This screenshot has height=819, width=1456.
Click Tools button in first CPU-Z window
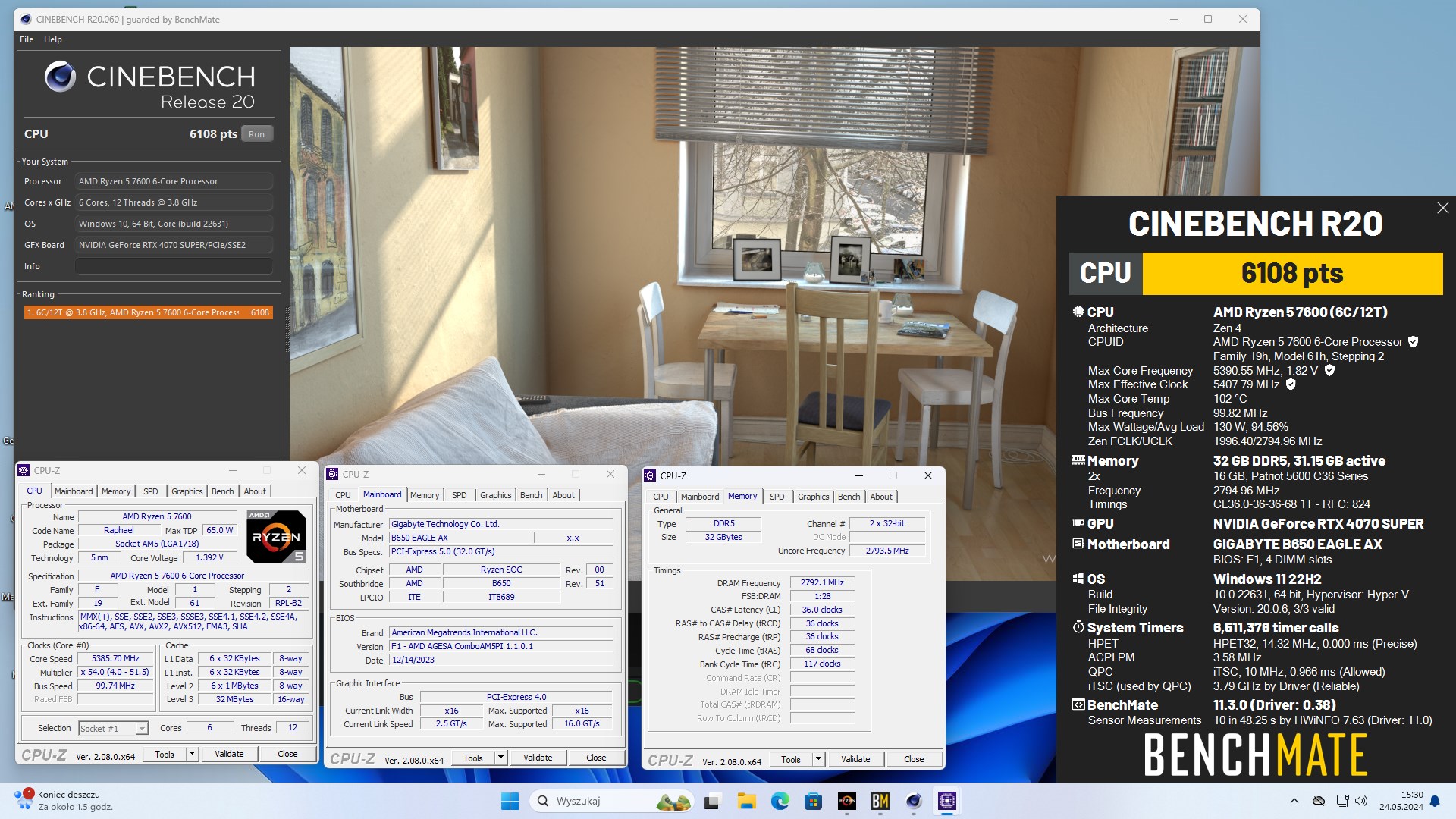(164, 754)
